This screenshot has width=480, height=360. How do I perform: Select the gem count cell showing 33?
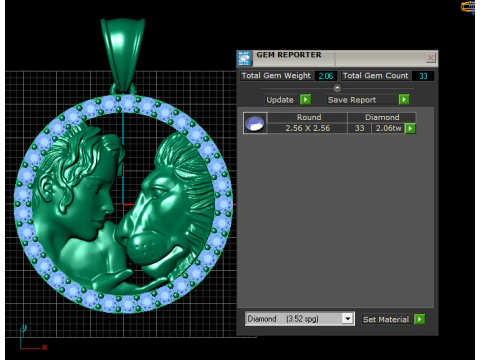(x=359, y=128)
